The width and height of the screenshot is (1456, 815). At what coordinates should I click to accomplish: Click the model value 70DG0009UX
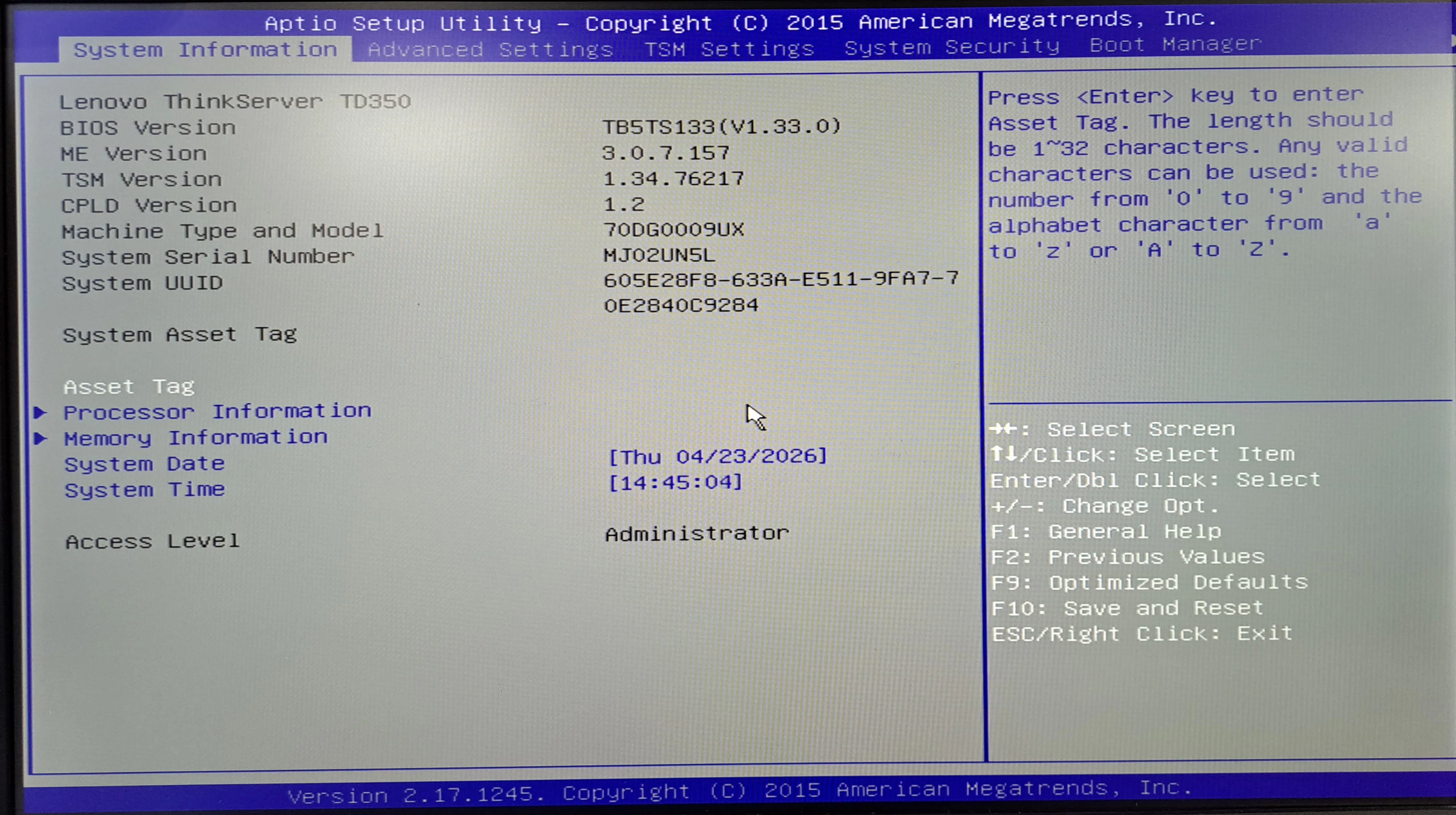point(674,230)
